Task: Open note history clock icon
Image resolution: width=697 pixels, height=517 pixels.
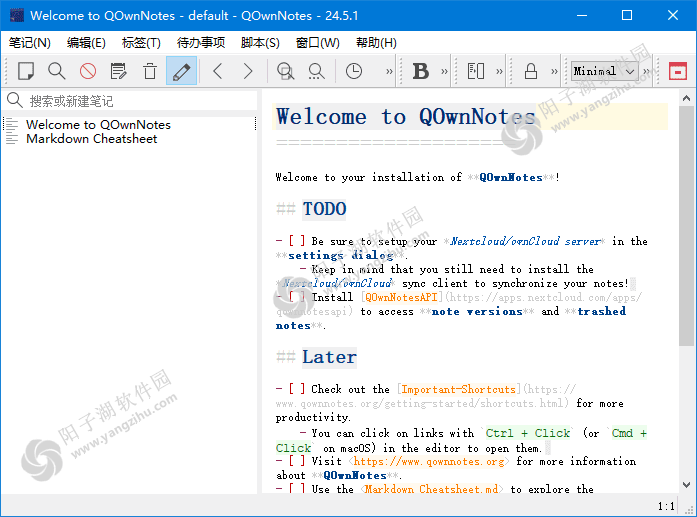Action: (354, 71)
